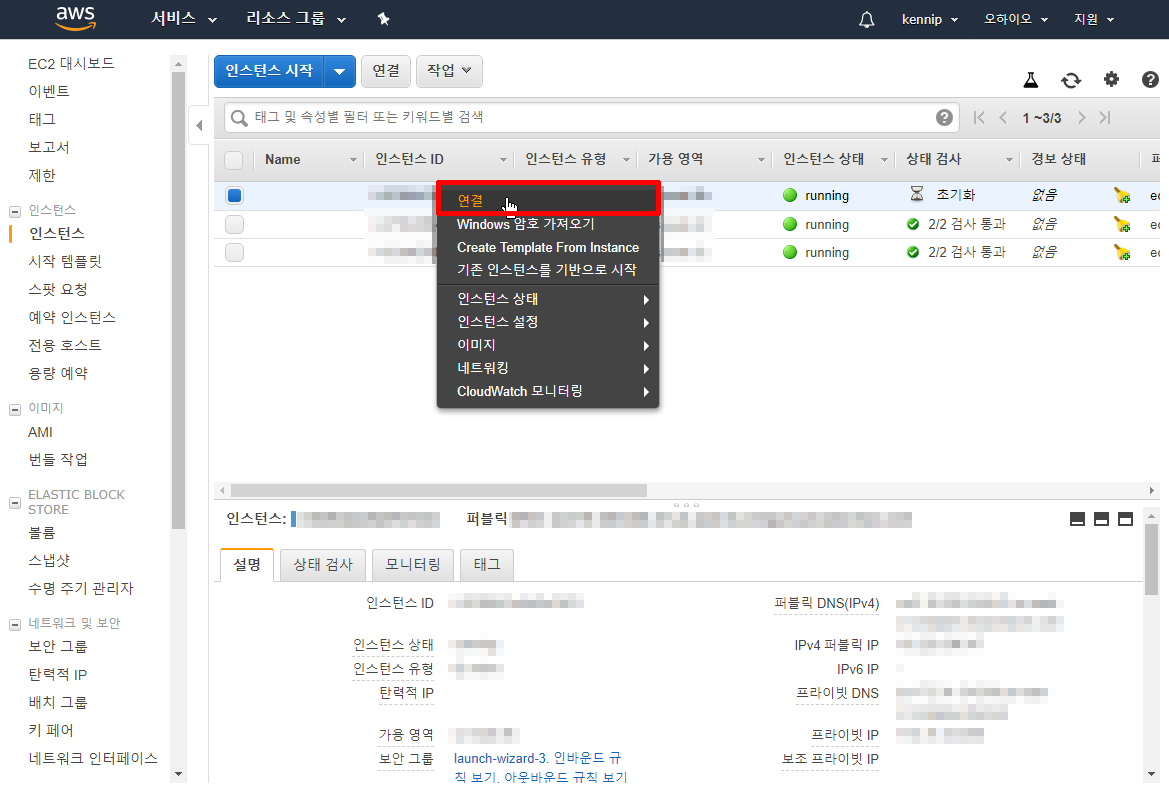The height and width of the screenshot is (788, 1169).
Task: Collapse the 네트워크 및 보안 section
Action: (14, 624)
